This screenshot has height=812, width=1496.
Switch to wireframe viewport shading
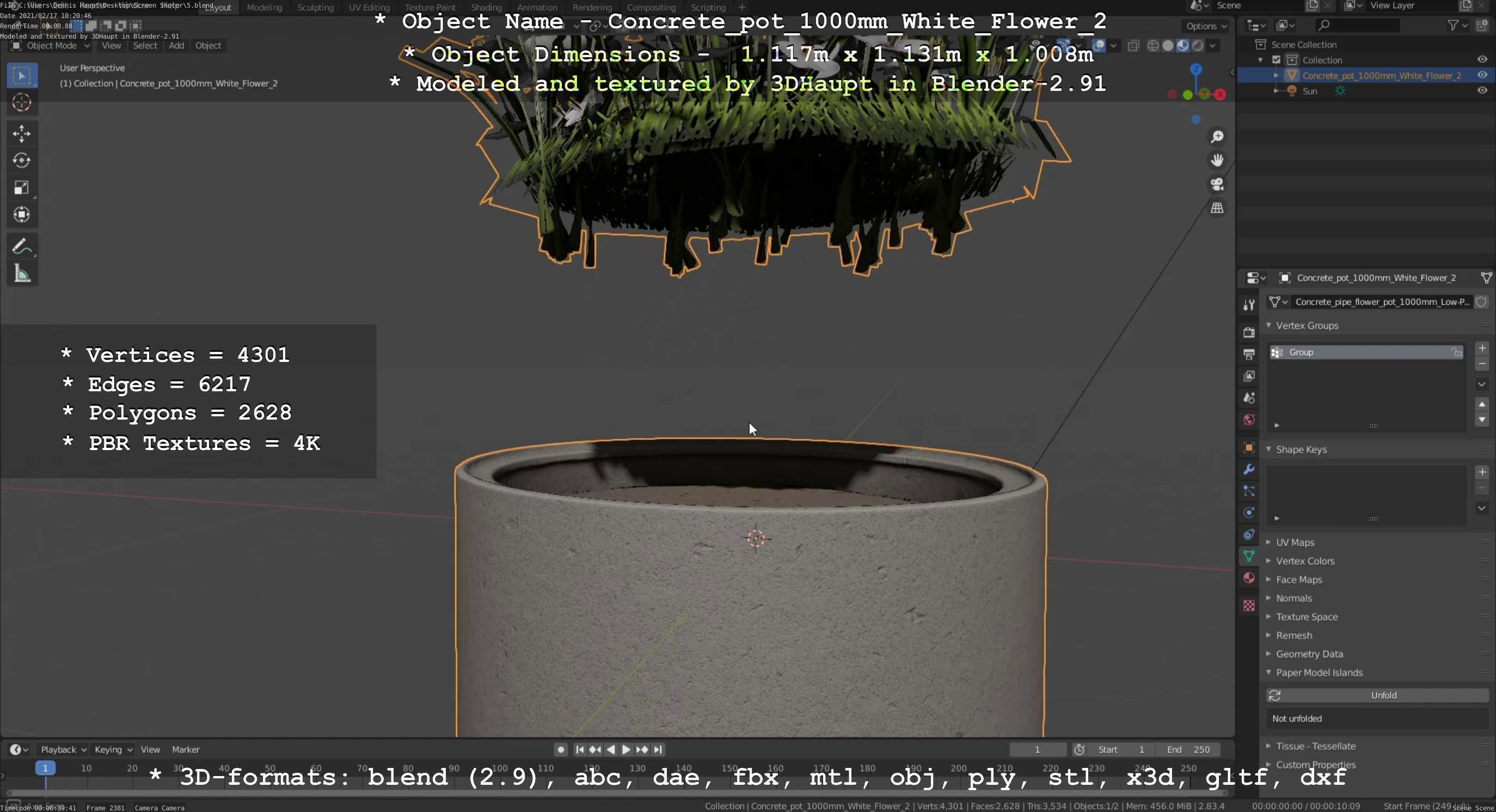click(1154, 45)
